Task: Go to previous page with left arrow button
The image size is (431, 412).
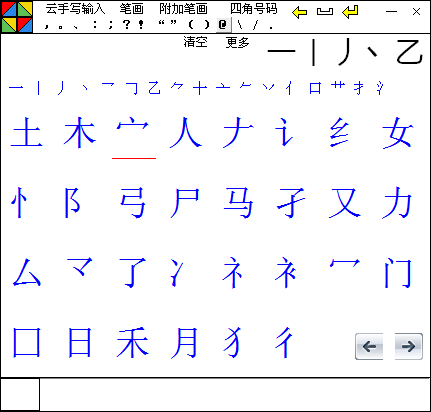Action: click(x=369, y=346)
